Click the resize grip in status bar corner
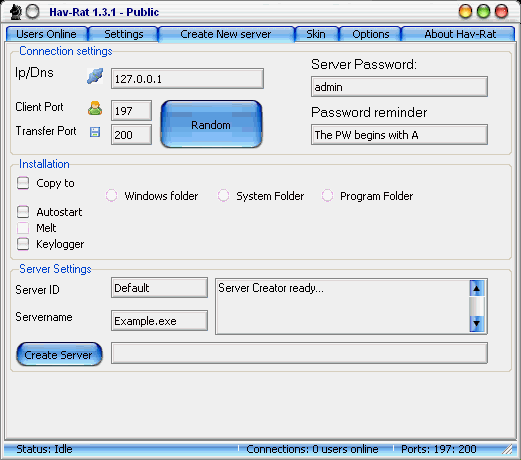The width and height of the screenshot is (521, 460). (x=508, y=449)
